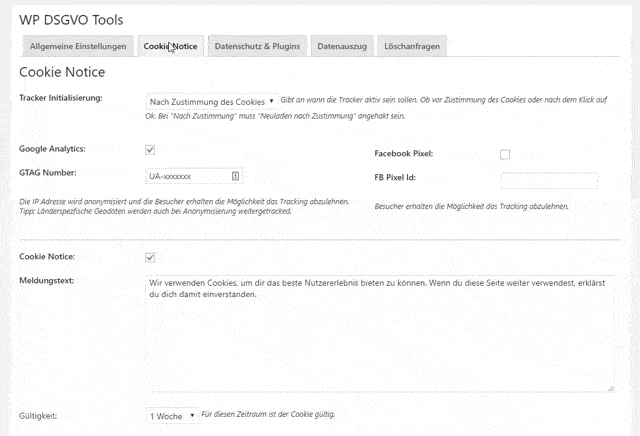Untick the Google Analytics checkbox

[x=150, y=150]
